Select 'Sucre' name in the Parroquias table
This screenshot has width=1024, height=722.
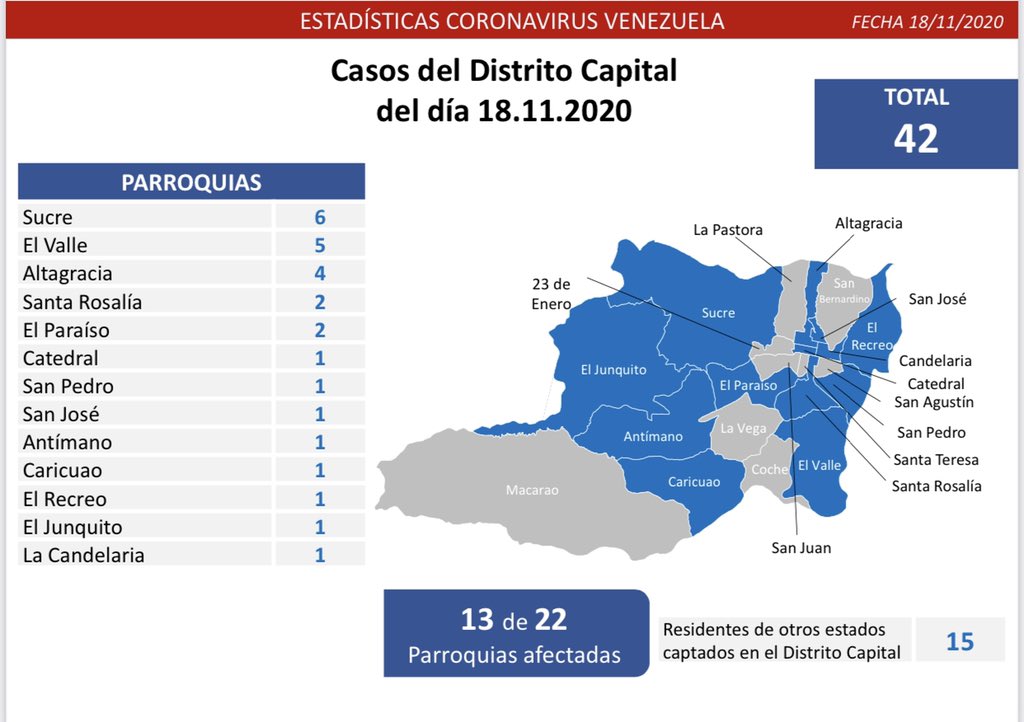coord(48,217)
